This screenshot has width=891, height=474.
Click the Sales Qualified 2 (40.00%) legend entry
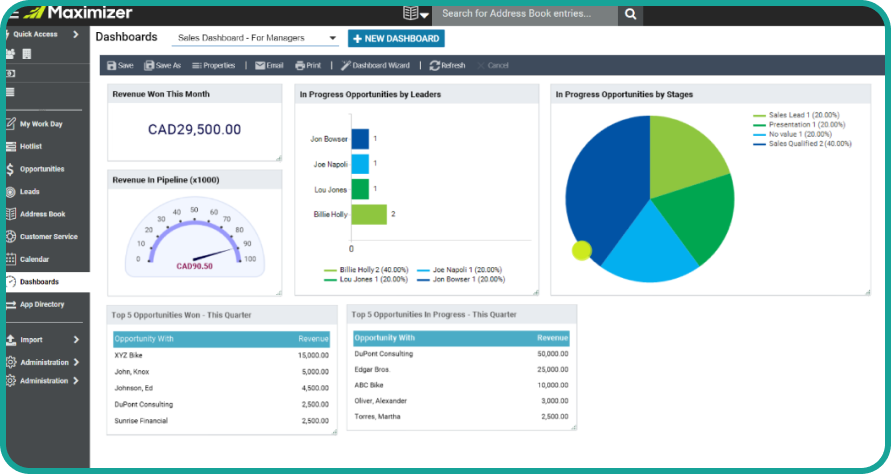[x=803, y=144]
